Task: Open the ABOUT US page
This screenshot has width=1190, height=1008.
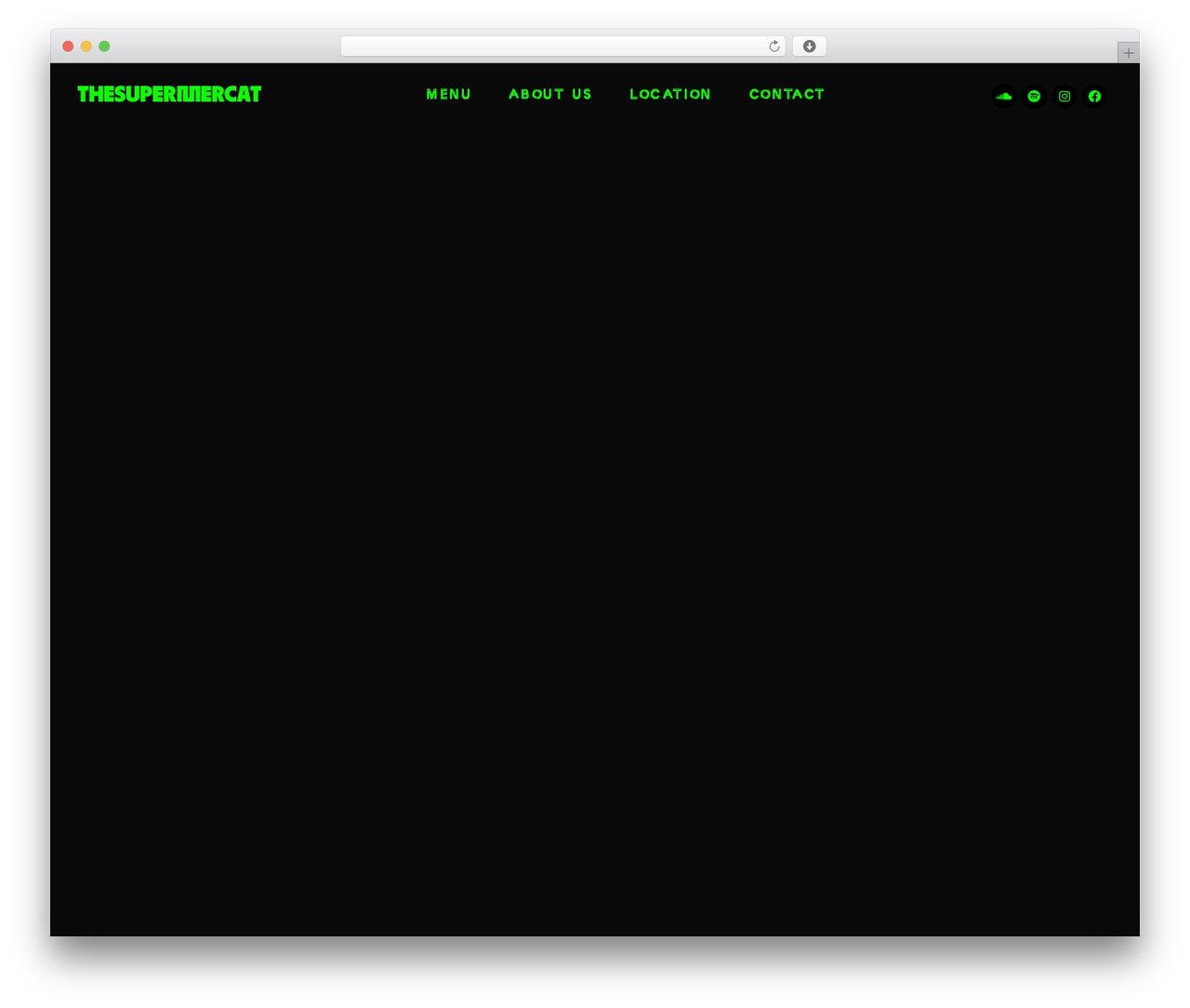Action: click(549, 94)
